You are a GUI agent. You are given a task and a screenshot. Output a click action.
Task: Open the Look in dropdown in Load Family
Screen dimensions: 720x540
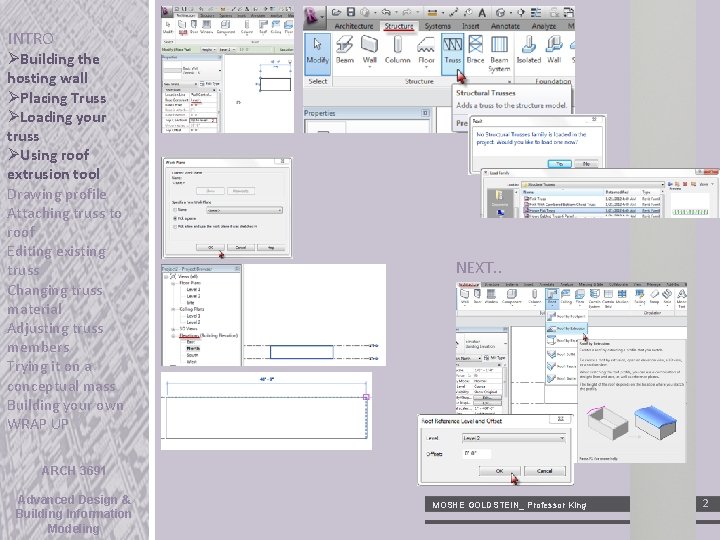coord(593,185)
